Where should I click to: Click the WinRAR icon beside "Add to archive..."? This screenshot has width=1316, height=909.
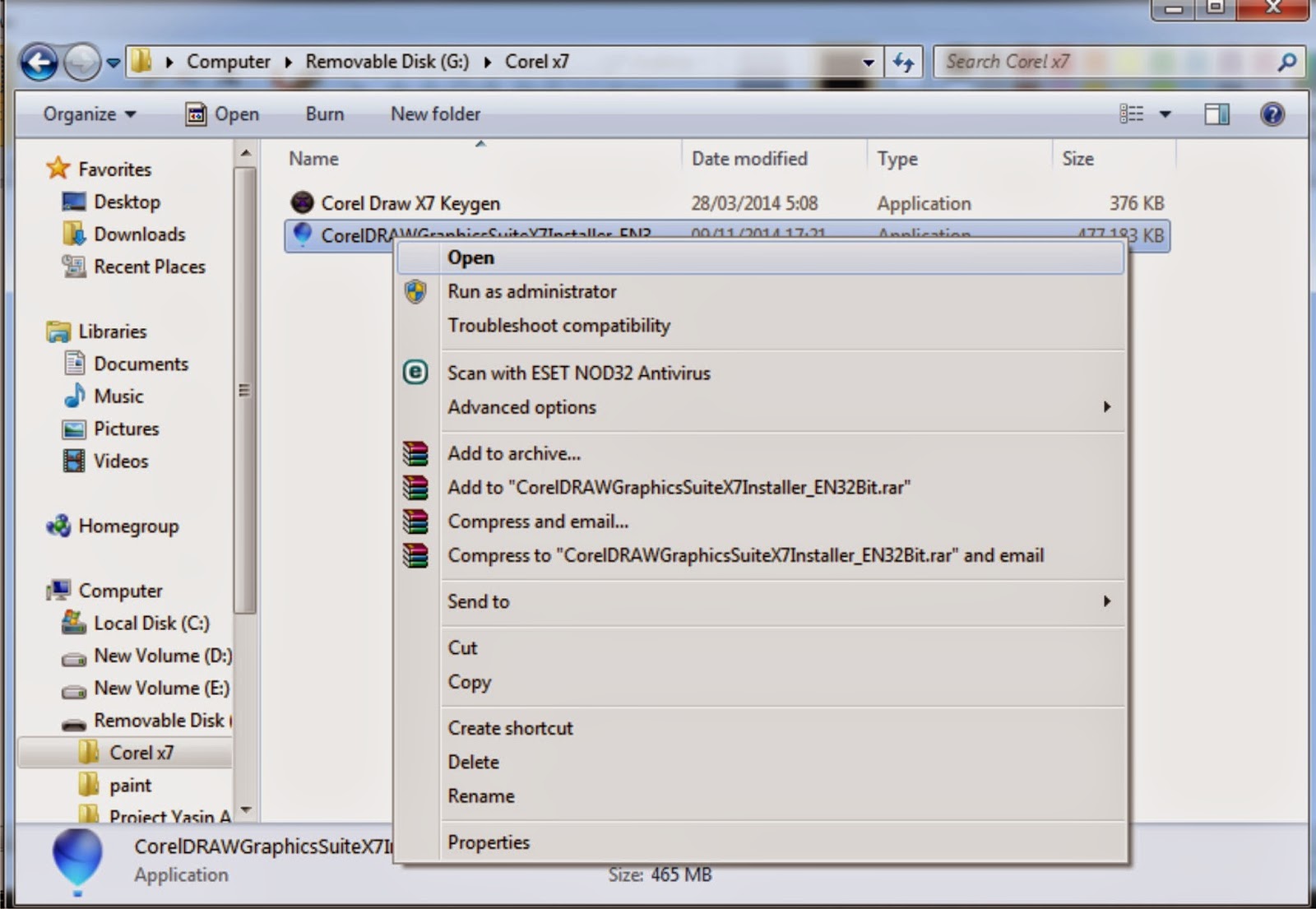415,453
